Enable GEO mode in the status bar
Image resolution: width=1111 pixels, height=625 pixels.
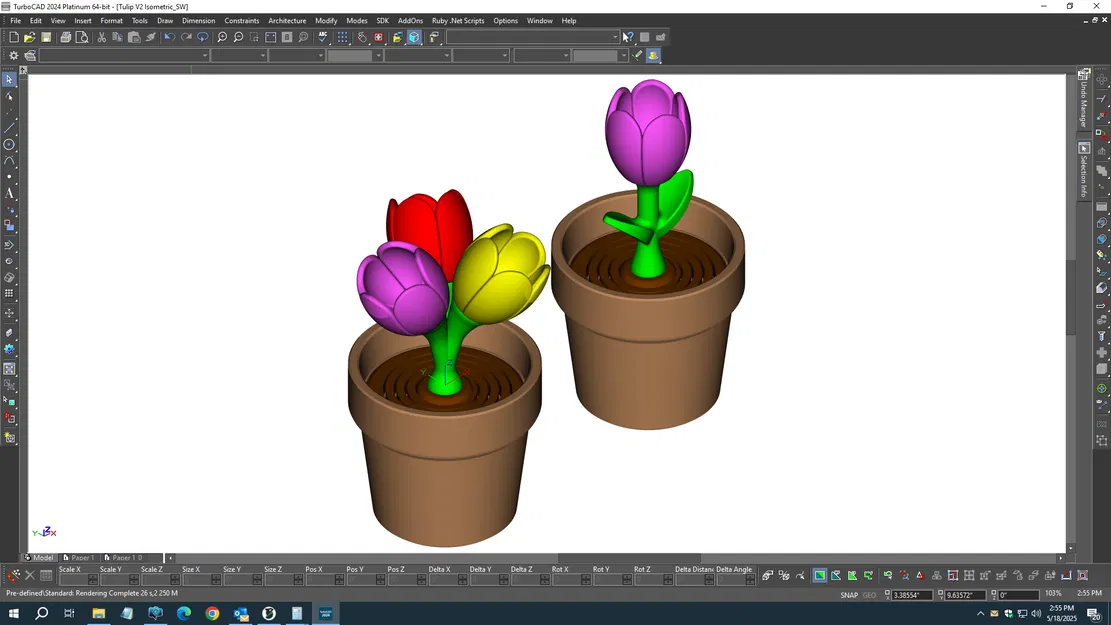click(x=869, y=594)
